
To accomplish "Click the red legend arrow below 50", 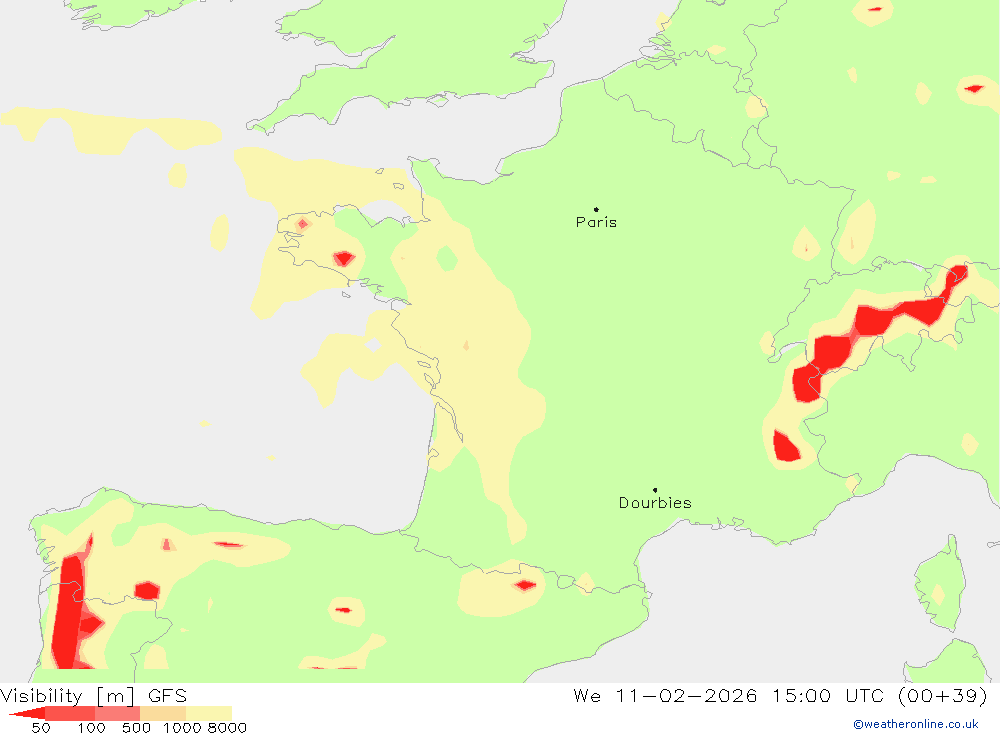I will (27, 714).
